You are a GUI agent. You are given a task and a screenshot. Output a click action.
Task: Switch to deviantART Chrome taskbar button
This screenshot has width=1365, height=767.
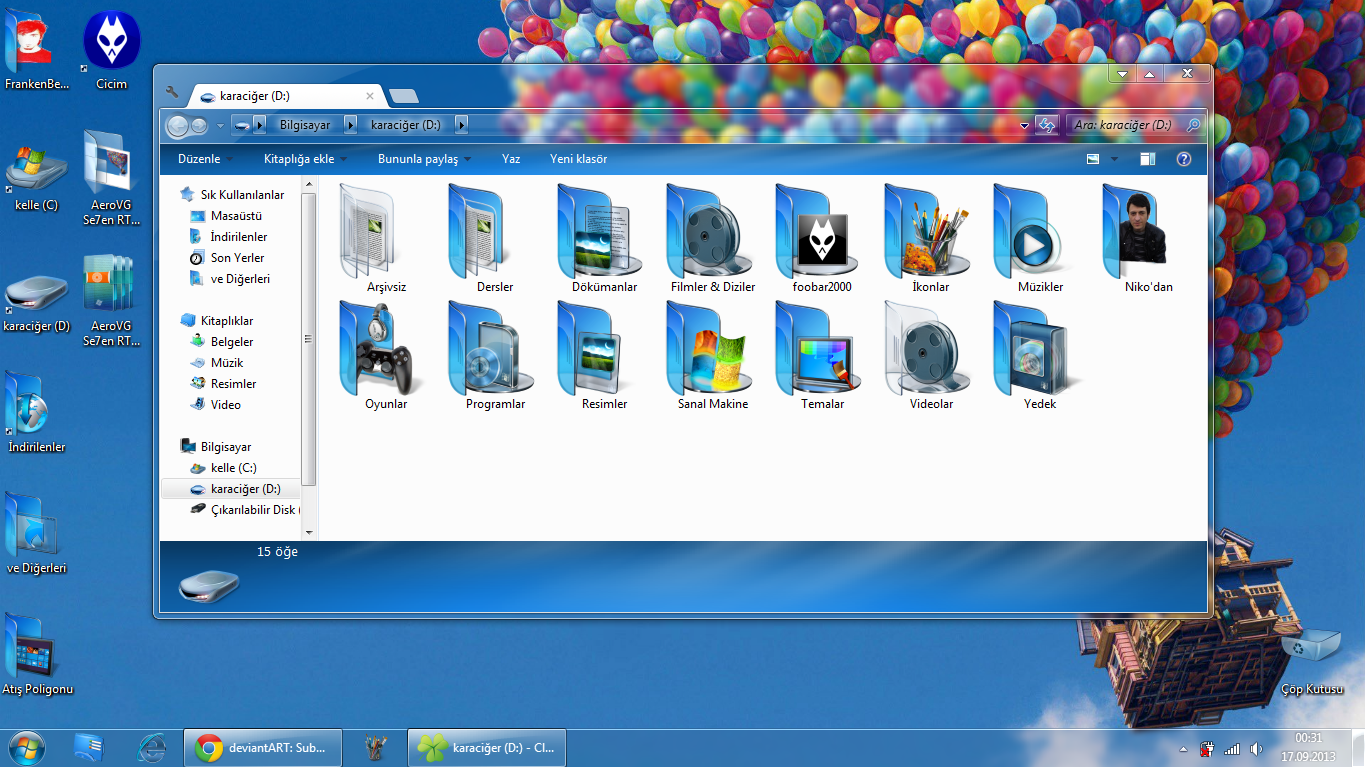pyautogui.click(x=263, y=748)
